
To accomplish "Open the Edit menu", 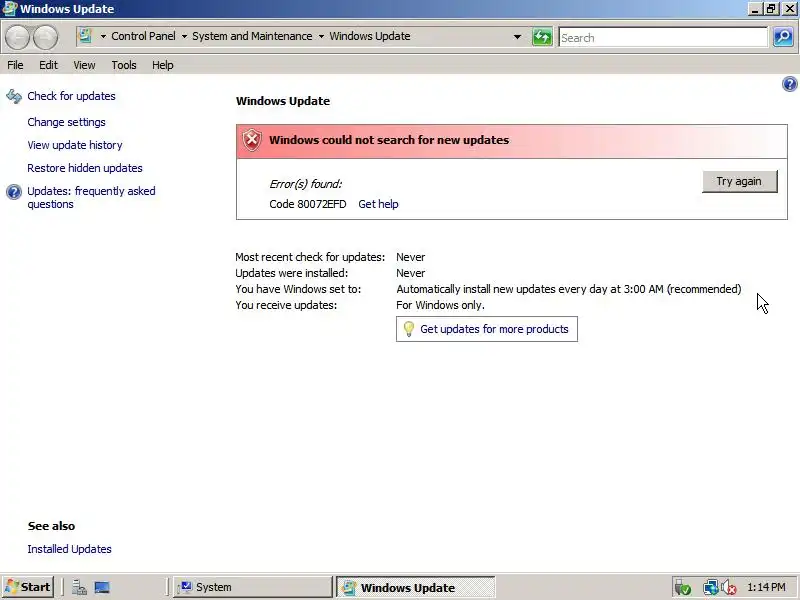I will pos(48,65).
